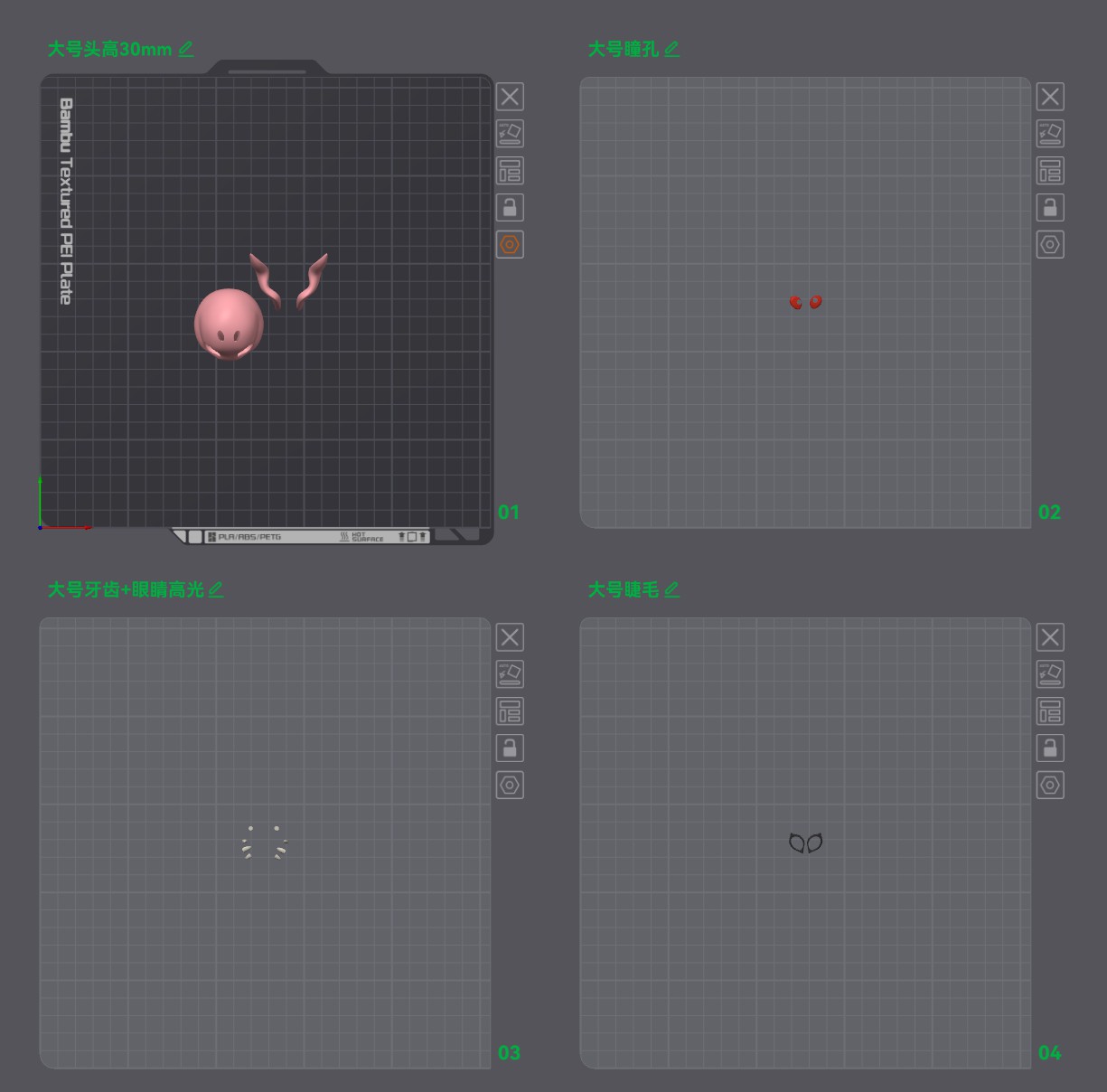Remove all objects from plate 01

[510, 97]
